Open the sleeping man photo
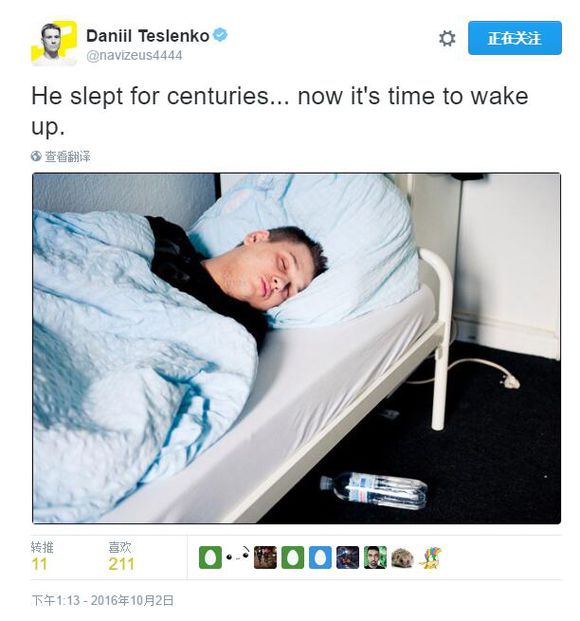Viewport: 580px width, 621px height. point(296,349)
